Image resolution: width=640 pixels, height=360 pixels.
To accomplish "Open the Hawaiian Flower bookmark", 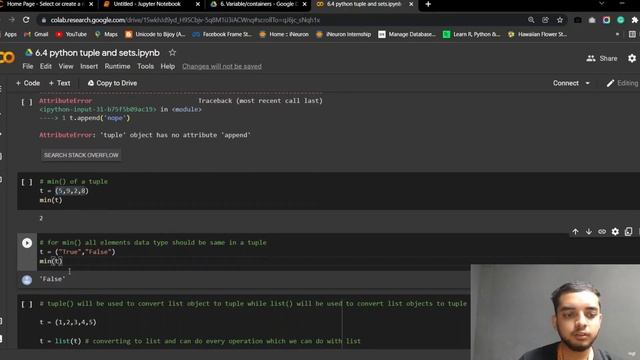I will pos(537,34).
